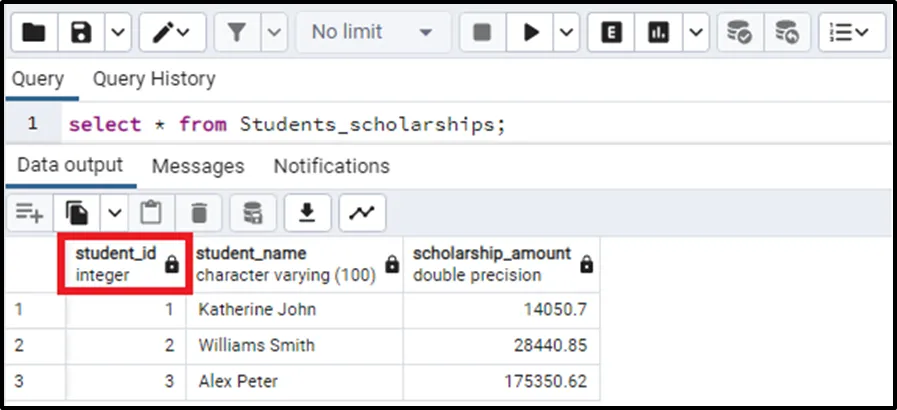897x410 pixels.
Task: Open the Edit pencil dropdown menu
Action: (x=172, y=33)
